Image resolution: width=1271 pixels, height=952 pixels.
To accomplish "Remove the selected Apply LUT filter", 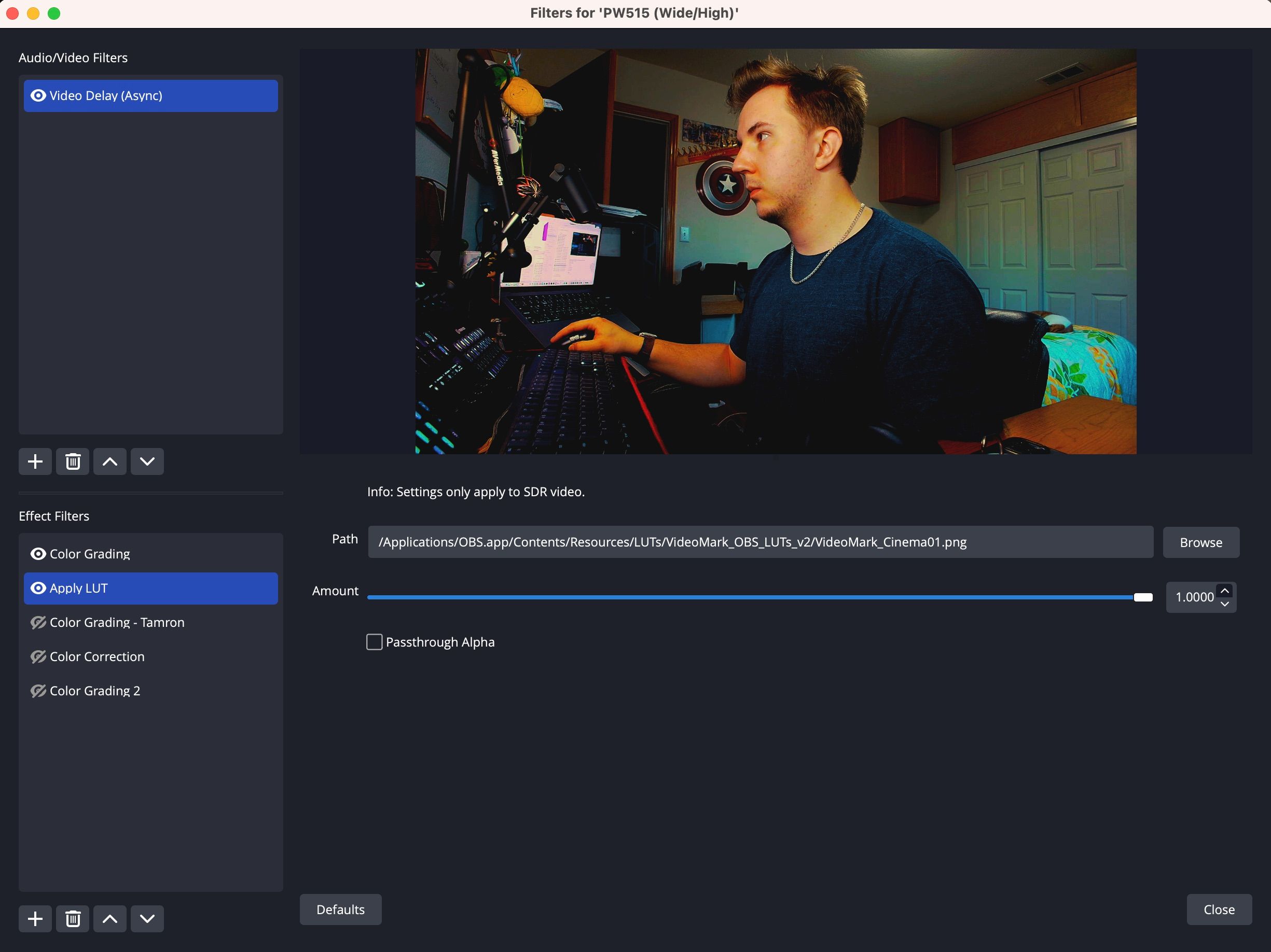I will click(x=73, y=918).
